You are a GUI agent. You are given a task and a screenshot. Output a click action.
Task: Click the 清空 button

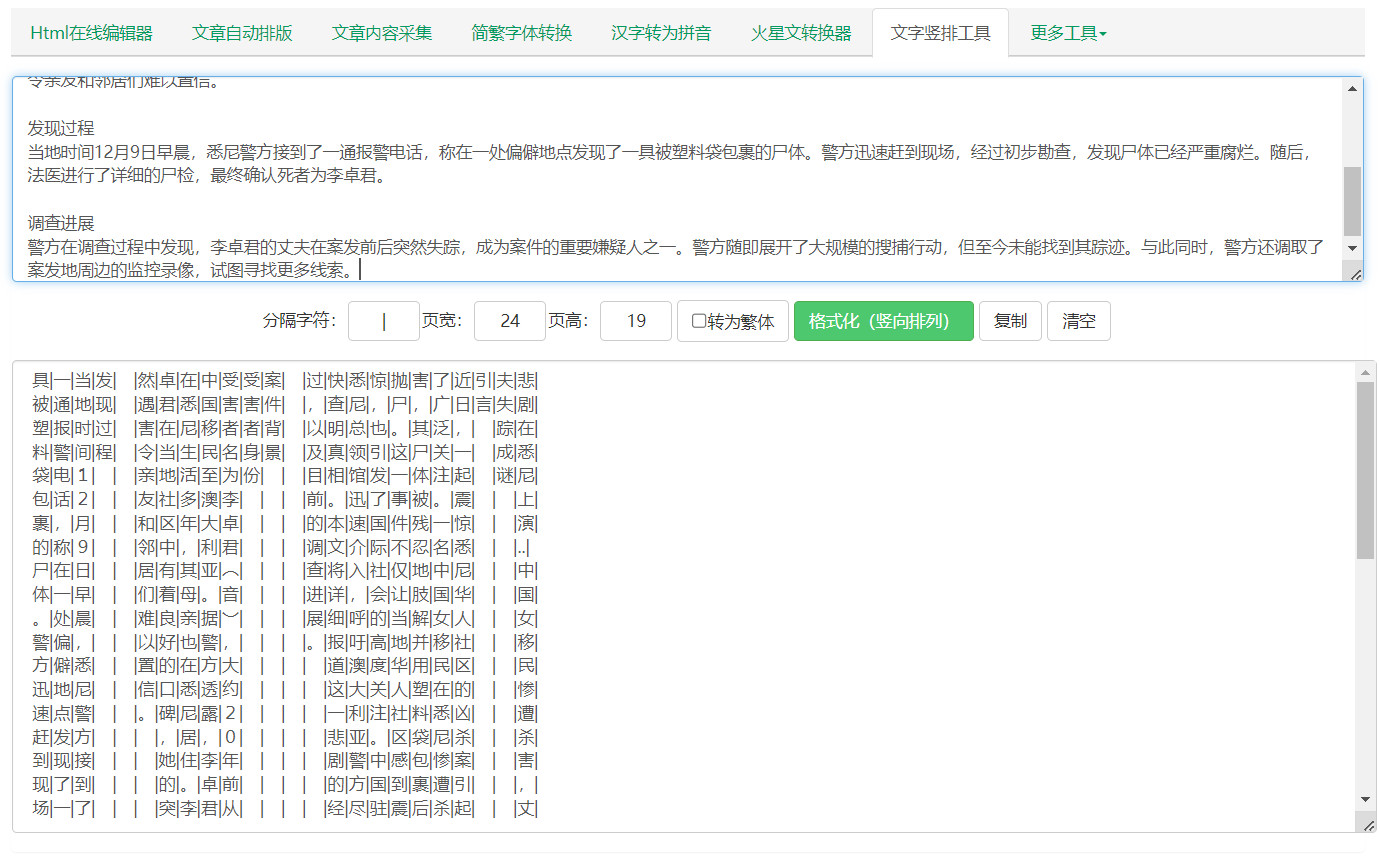point(1079,321)
